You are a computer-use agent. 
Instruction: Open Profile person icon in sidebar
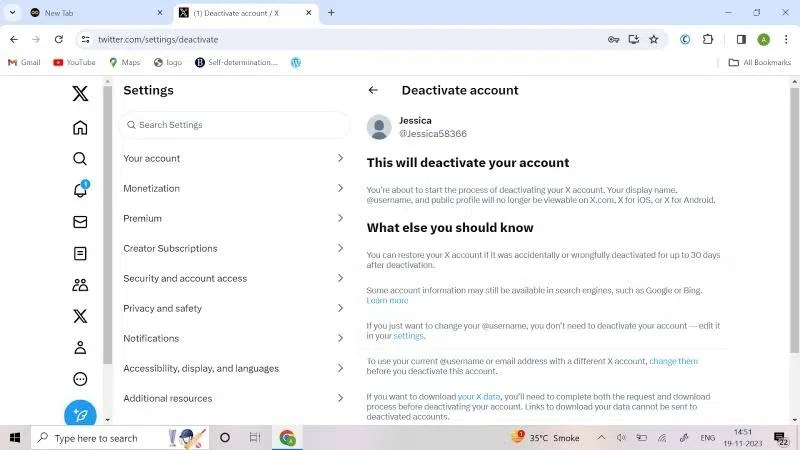80,348
